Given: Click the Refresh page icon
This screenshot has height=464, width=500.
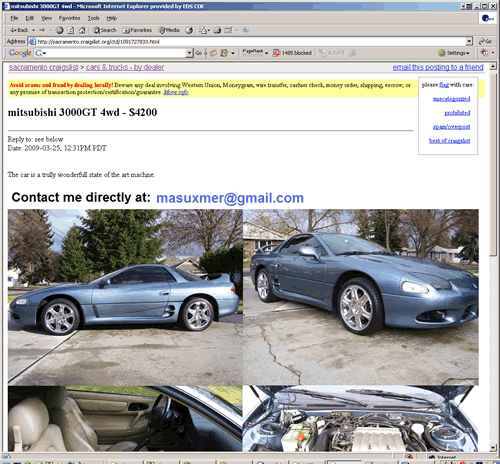Looking at the screenshot, I should (71, 30).
